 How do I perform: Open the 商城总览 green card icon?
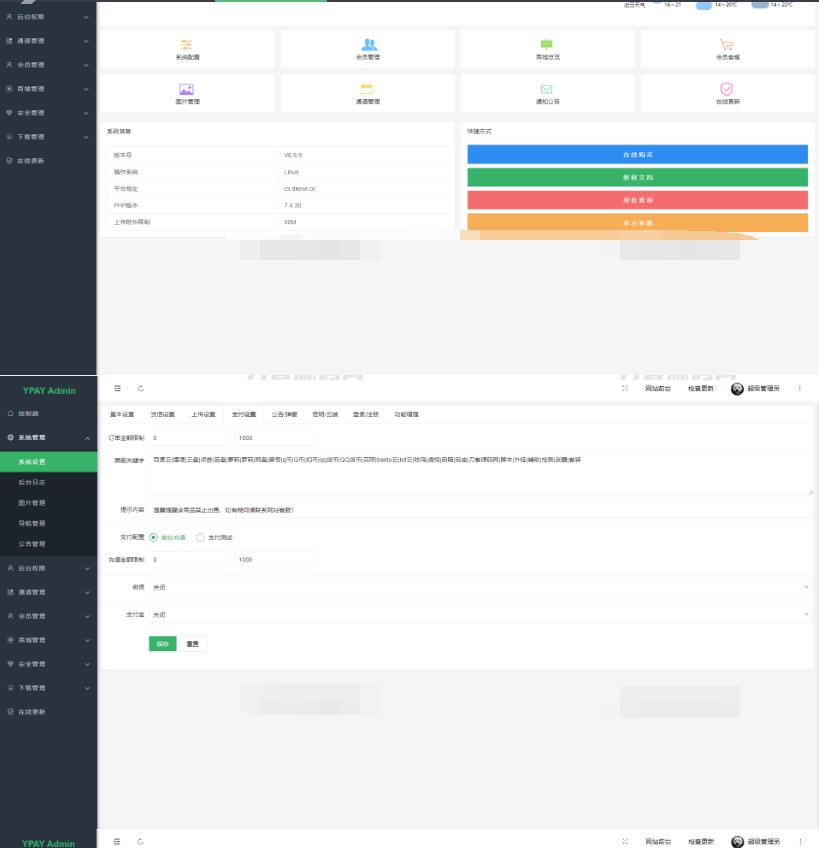tap(546, 45)
